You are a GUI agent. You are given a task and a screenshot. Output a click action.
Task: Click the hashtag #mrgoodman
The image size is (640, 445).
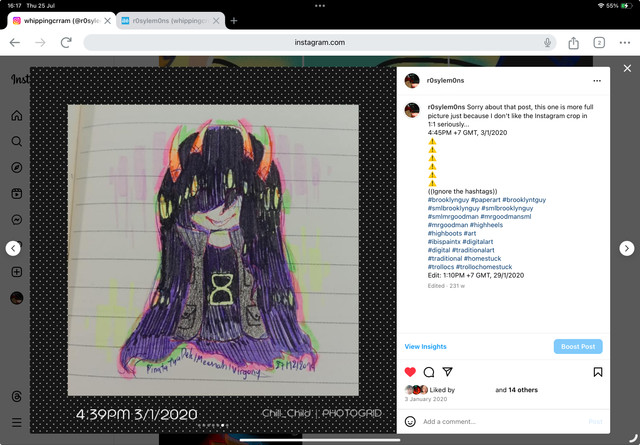click(x=447, y=225)
